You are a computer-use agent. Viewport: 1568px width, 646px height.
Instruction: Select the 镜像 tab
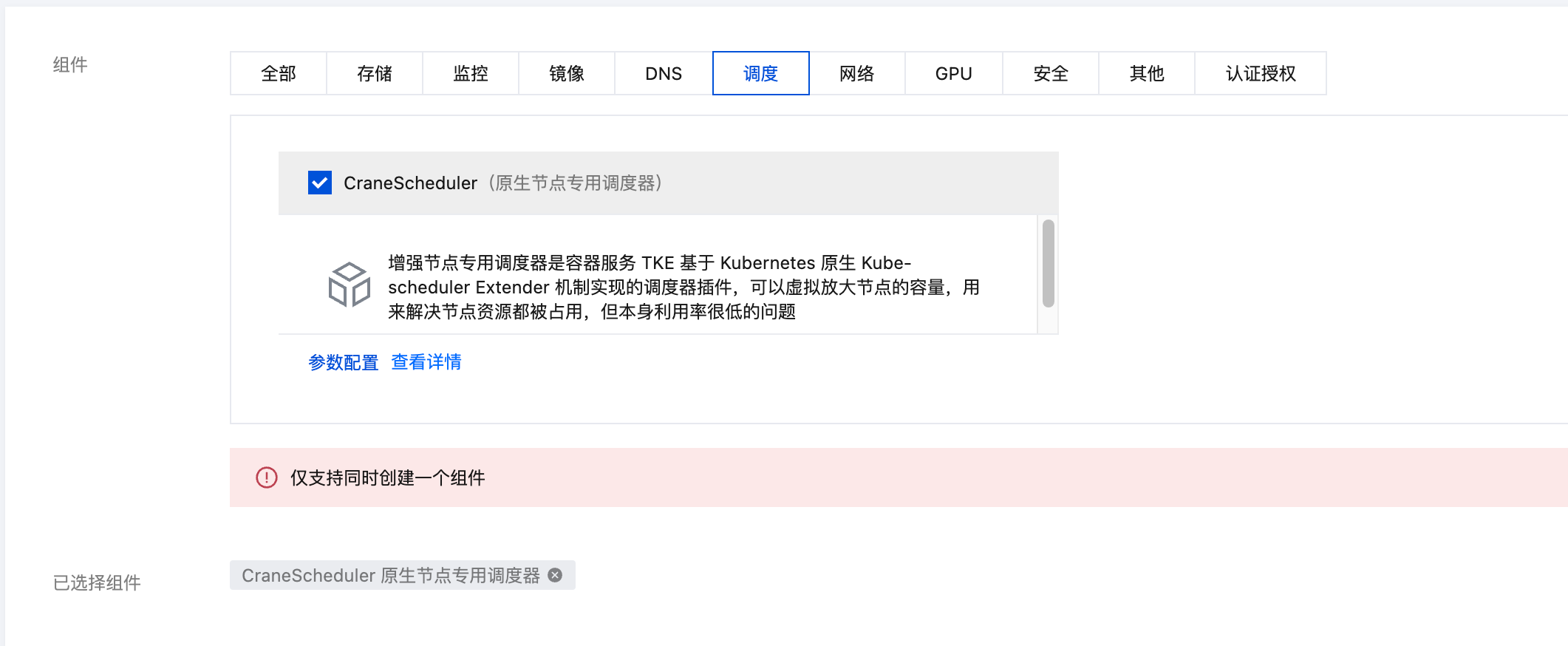click(x=567, y=73)
